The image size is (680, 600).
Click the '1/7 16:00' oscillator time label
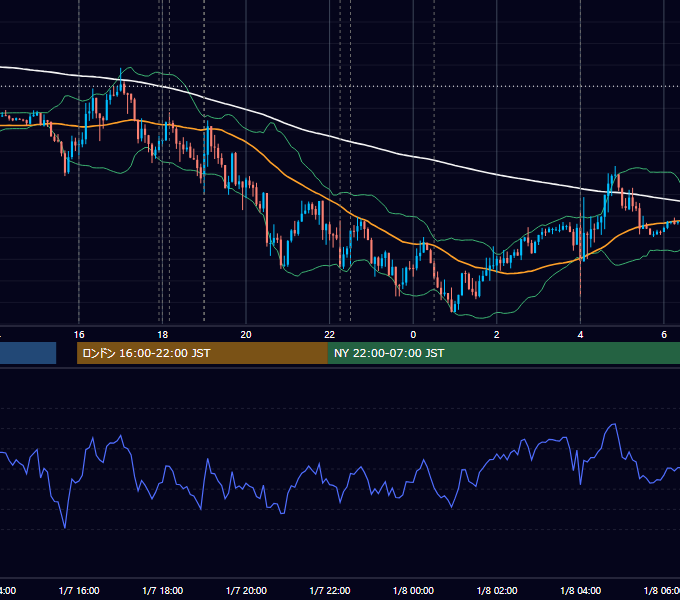(x=79, y=590)
